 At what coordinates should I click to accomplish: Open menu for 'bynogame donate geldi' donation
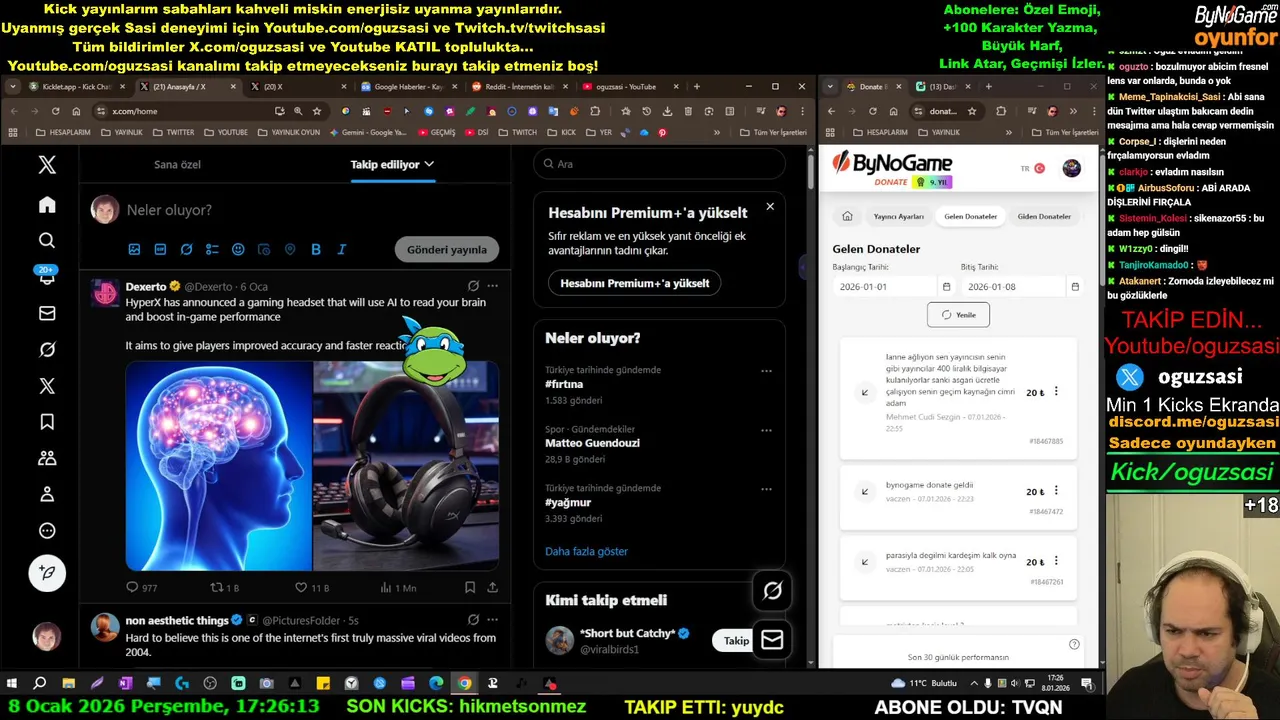(x=1056, y=491)
